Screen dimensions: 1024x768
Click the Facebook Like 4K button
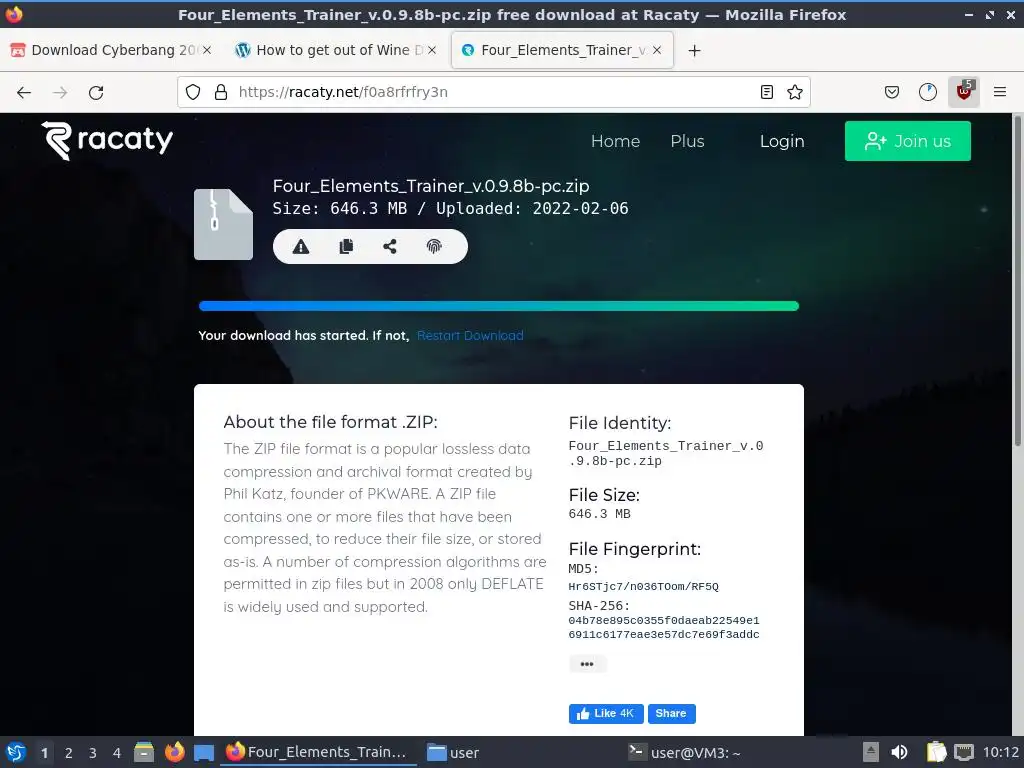point(606,713)
